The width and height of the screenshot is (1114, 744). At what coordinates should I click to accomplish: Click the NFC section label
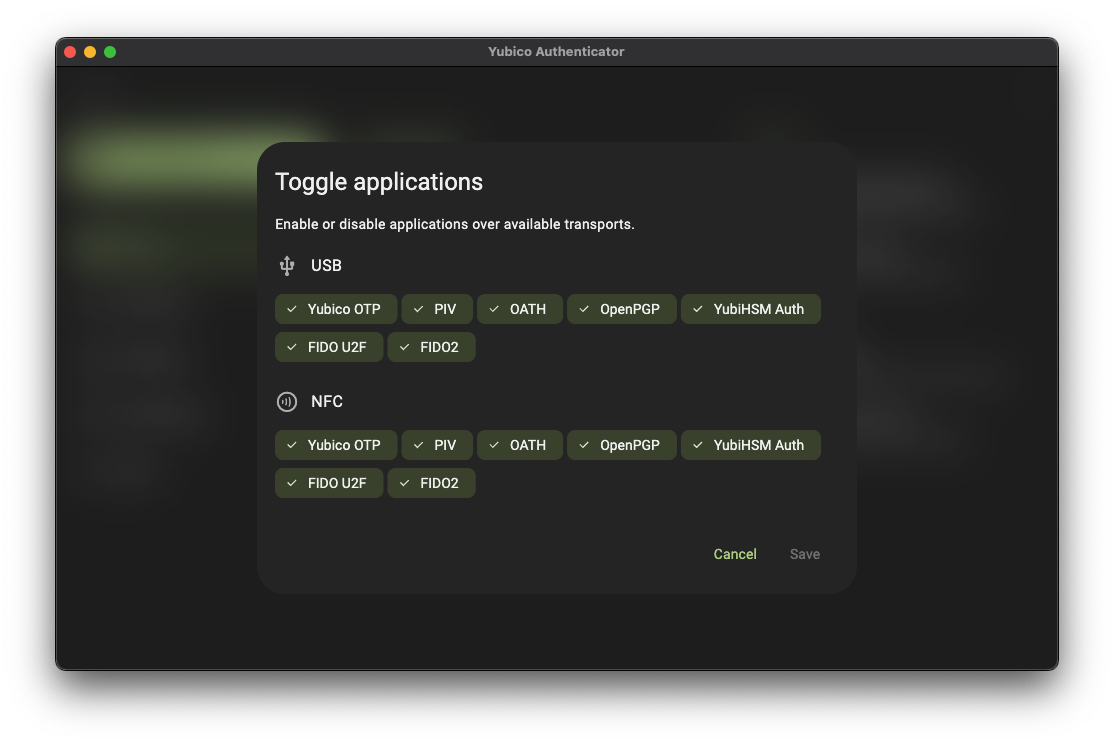pos(327,401)
